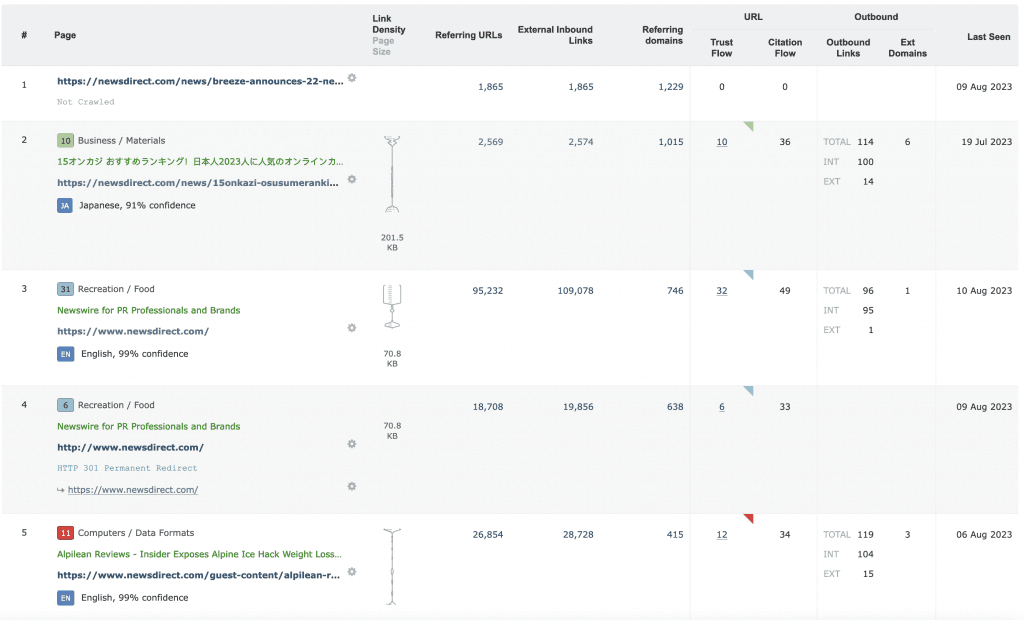Screen dimensions: 1024x620
Task: Click blue corner flag in row 3
Action: point(748,274)
